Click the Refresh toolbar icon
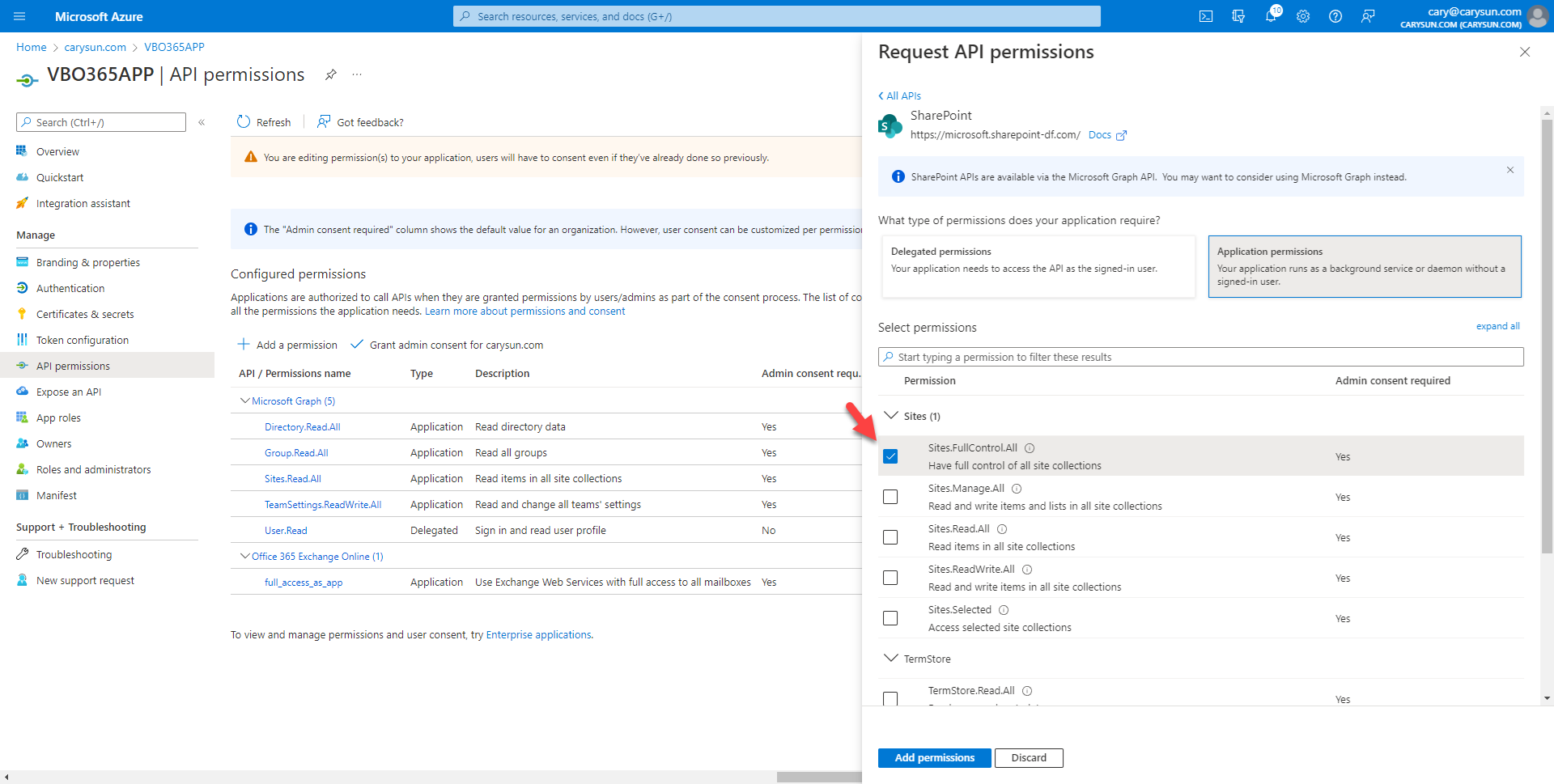Image resolution: width=1554 pixels, height=784 pixels. [x=244, y=122]
